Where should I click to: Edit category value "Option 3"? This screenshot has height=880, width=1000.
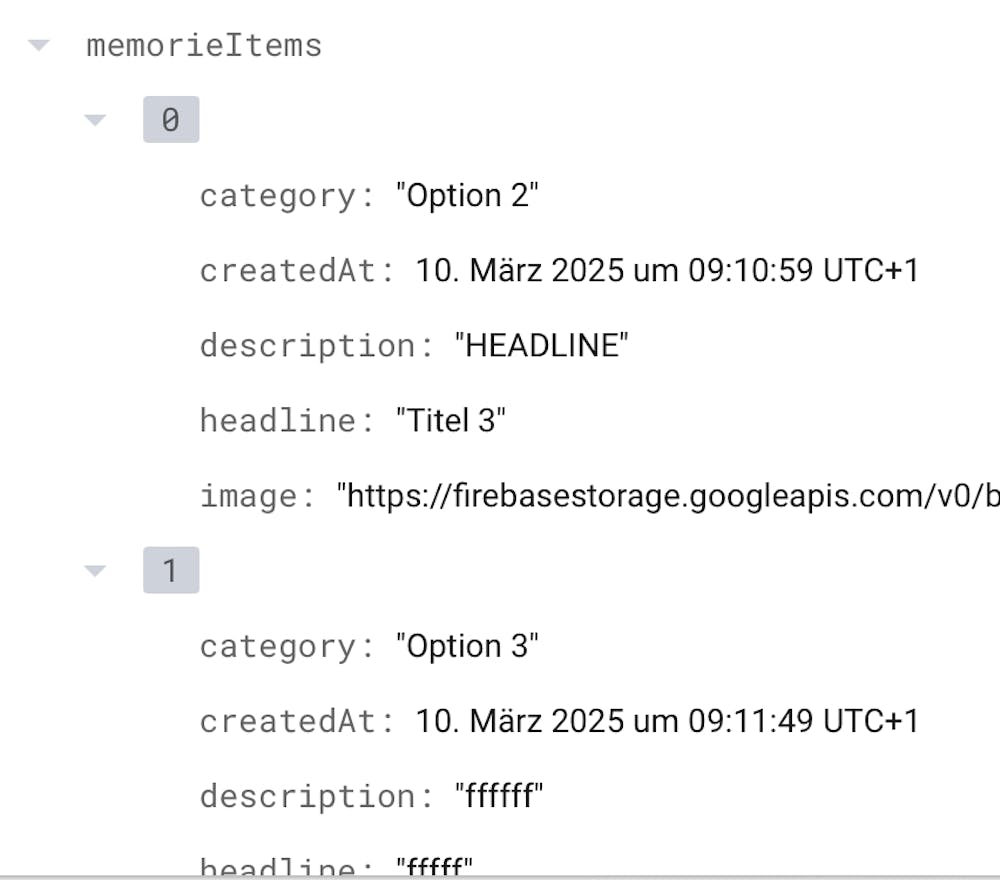click(x=467, y=646)
